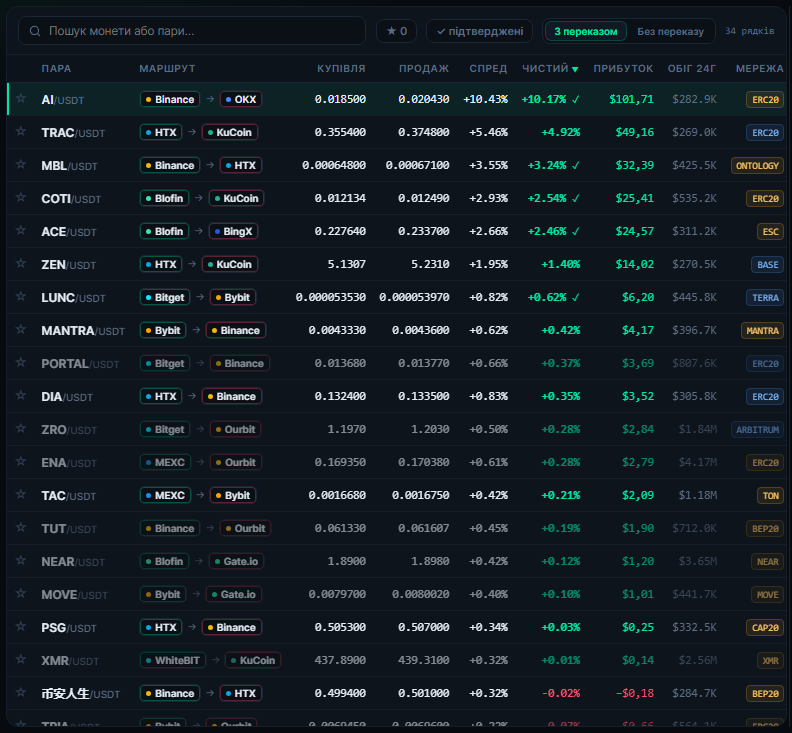The image size is (792, 733).
Task: Favorite the TRAC/USDT row star
Action: [21, 132]
